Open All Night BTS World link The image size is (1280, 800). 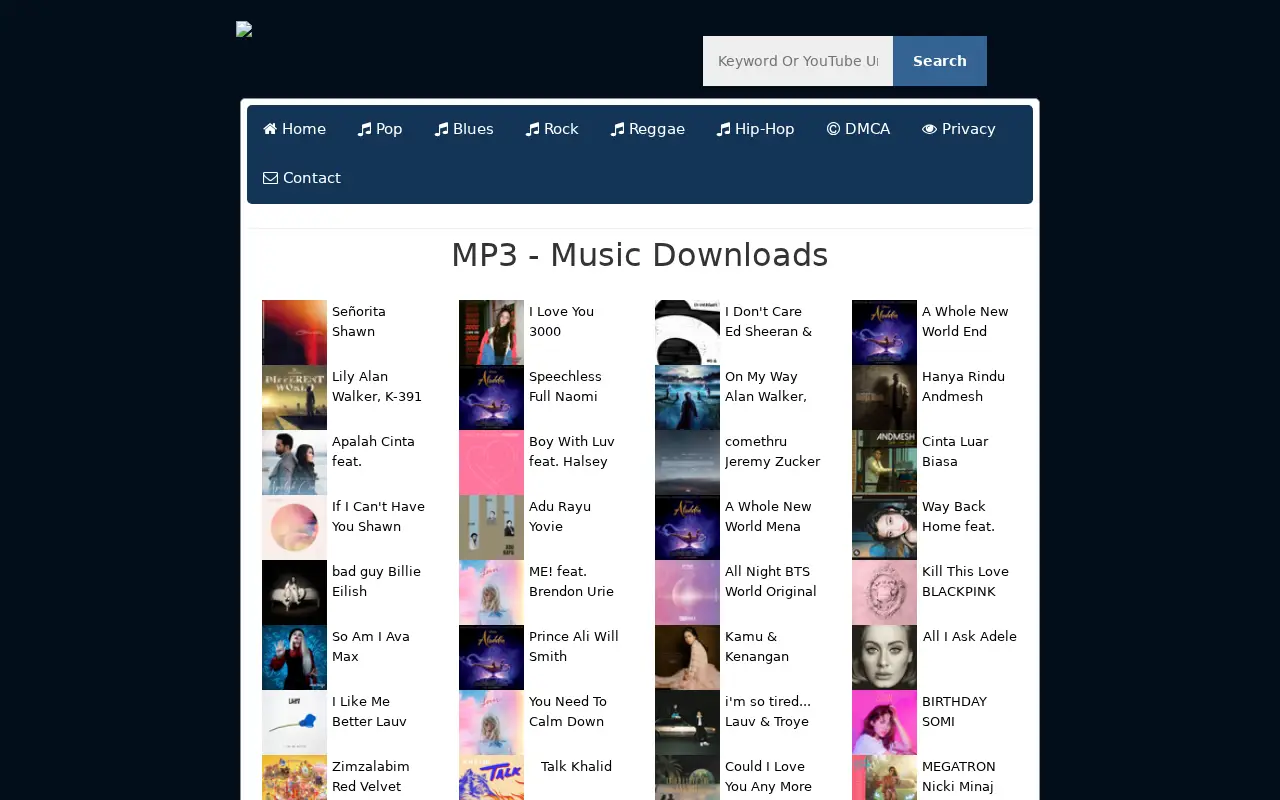point(770,581)
